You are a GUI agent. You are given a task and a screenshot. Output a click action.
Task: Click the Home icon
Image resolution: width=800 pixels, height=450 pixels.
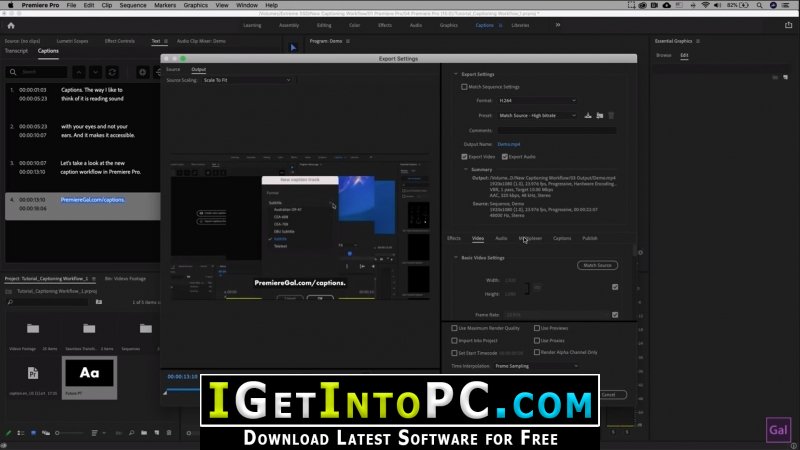11,26
